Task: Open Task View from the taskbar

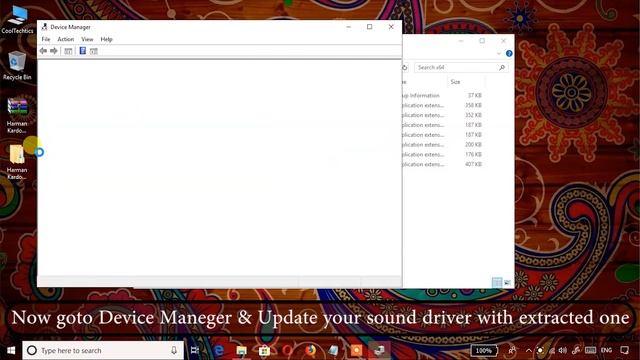Action: [195, 350]
